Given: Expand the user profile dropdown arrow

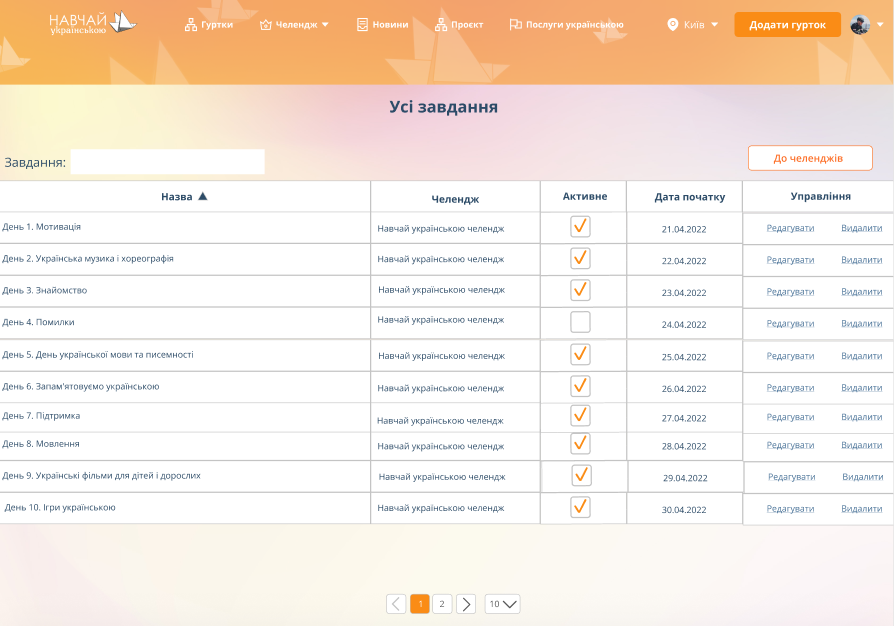Looking at the screenshot, I should click(x=880, y=25).
